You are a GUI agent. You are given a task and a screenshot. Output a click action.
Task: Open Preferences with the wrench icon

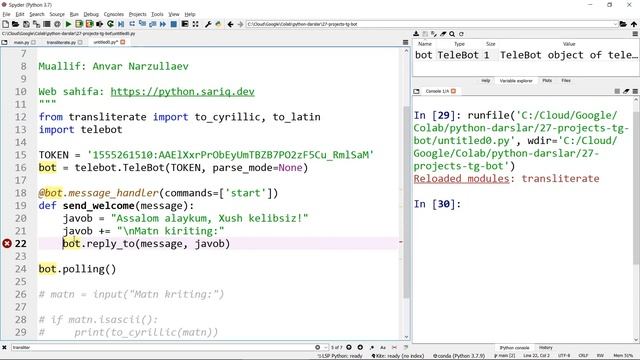click(x=208, y=24)
